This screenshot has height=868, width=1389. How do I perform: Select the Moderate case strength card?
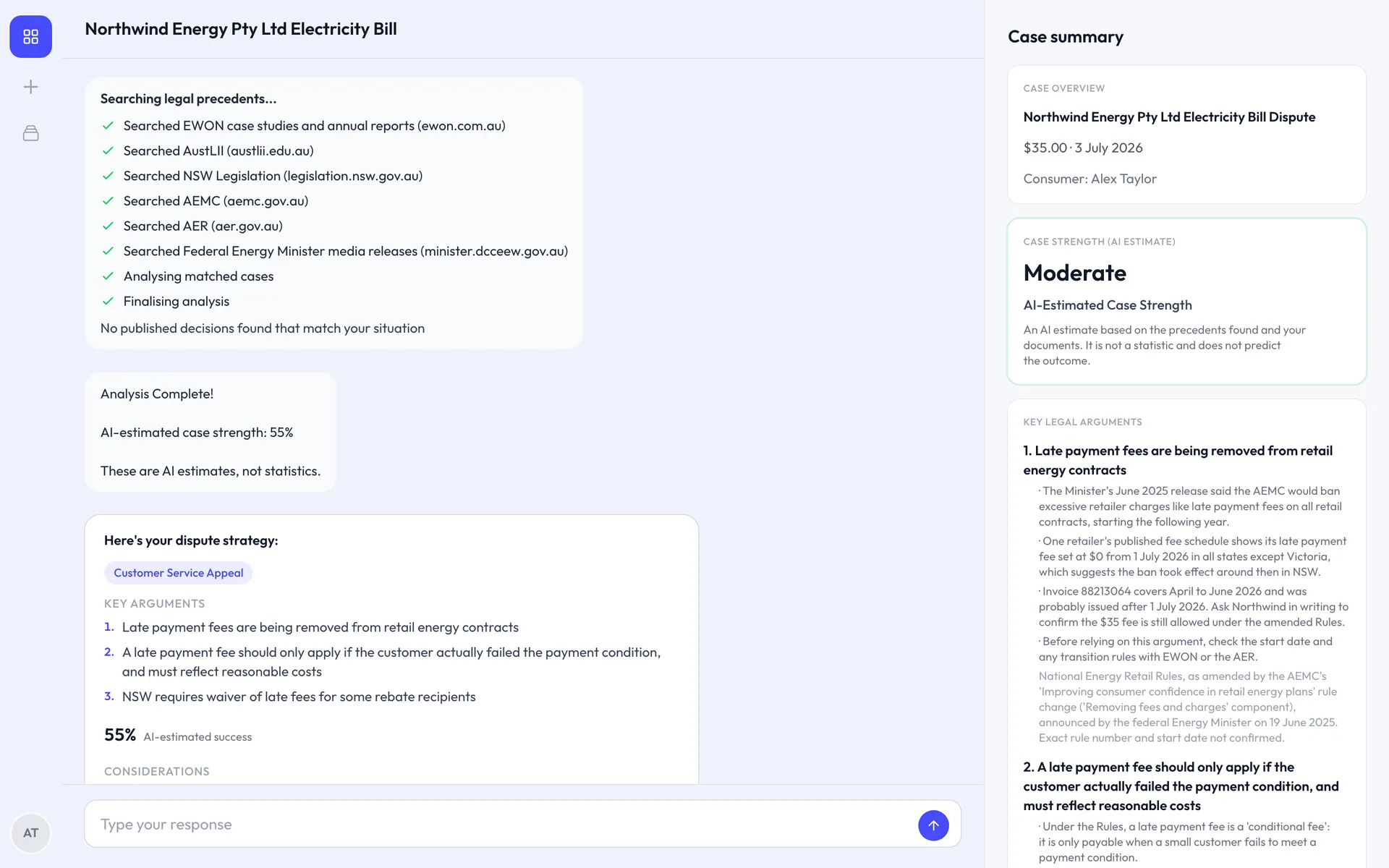(x=1186, y=302)
